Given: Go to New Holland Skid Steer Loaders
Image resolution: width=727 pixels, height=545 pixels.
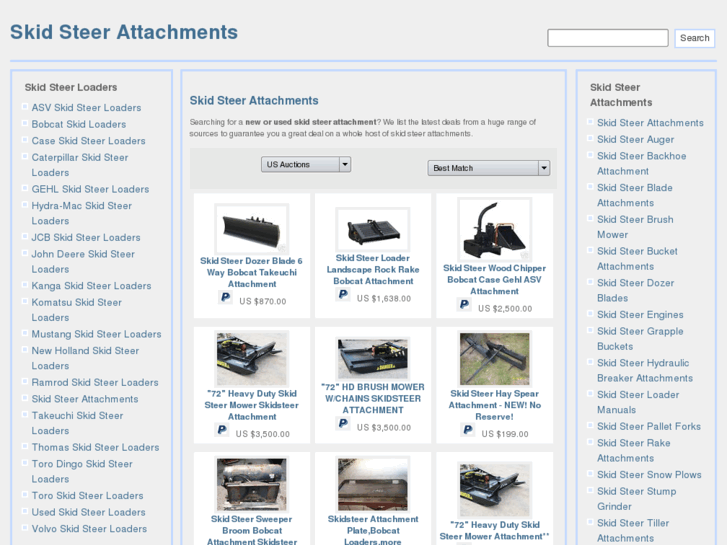Looking at the screenshot, I should click(x=85, y=358).
